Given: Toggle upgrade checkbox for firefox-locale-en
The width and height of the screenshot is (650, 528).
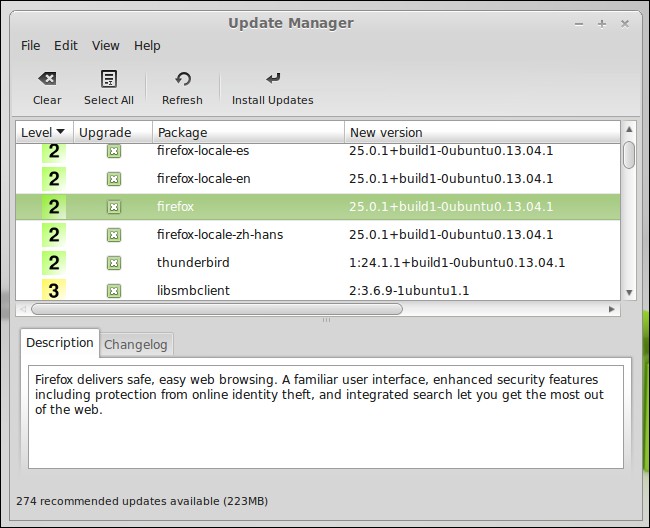Looking at the screenshot, I should pos(114,179).
